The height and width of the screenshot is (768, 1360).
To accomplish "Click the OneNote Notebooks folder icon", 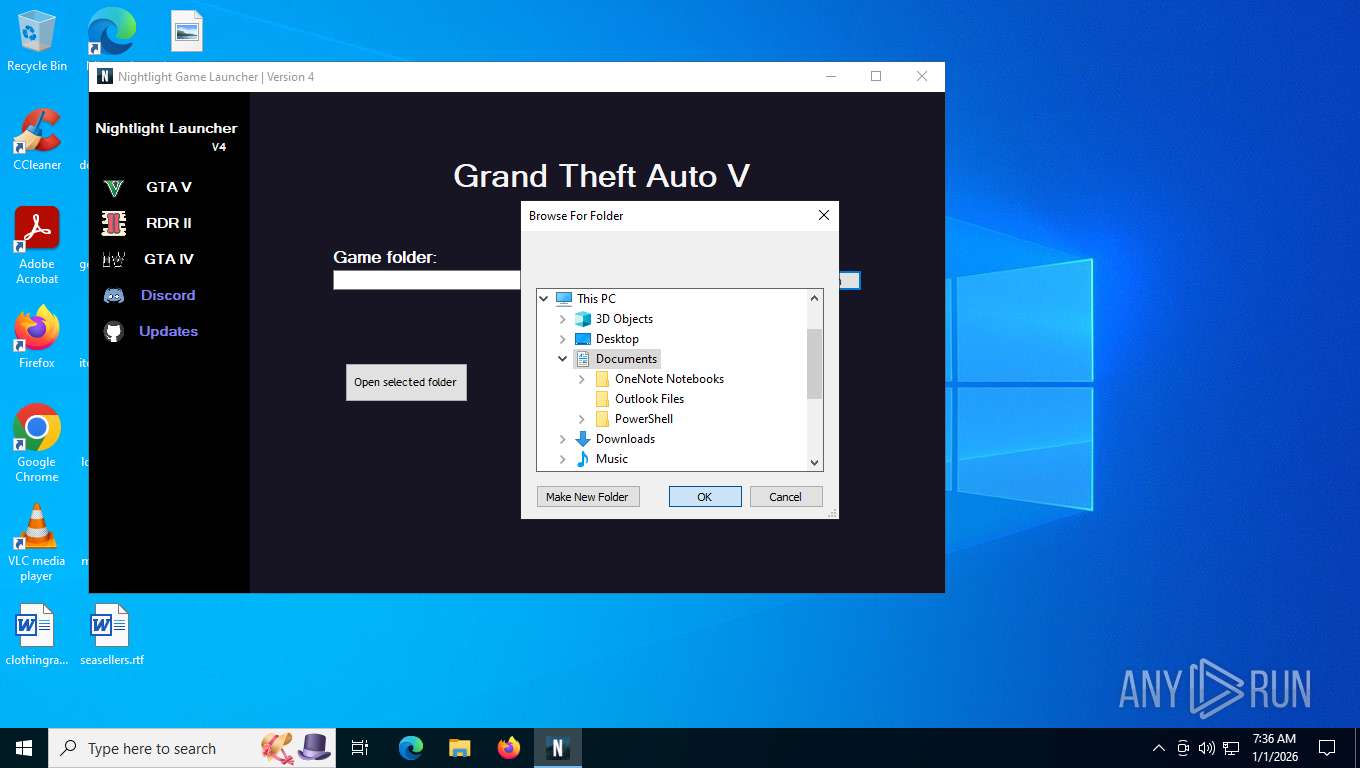I will [602, 379].
